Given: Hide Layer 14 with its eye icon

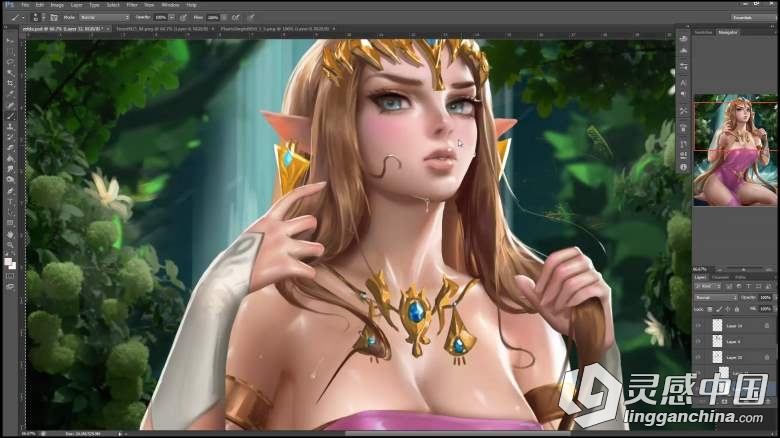Looking at the screenshot, I should pyautogui.click(x=698, y=326).
